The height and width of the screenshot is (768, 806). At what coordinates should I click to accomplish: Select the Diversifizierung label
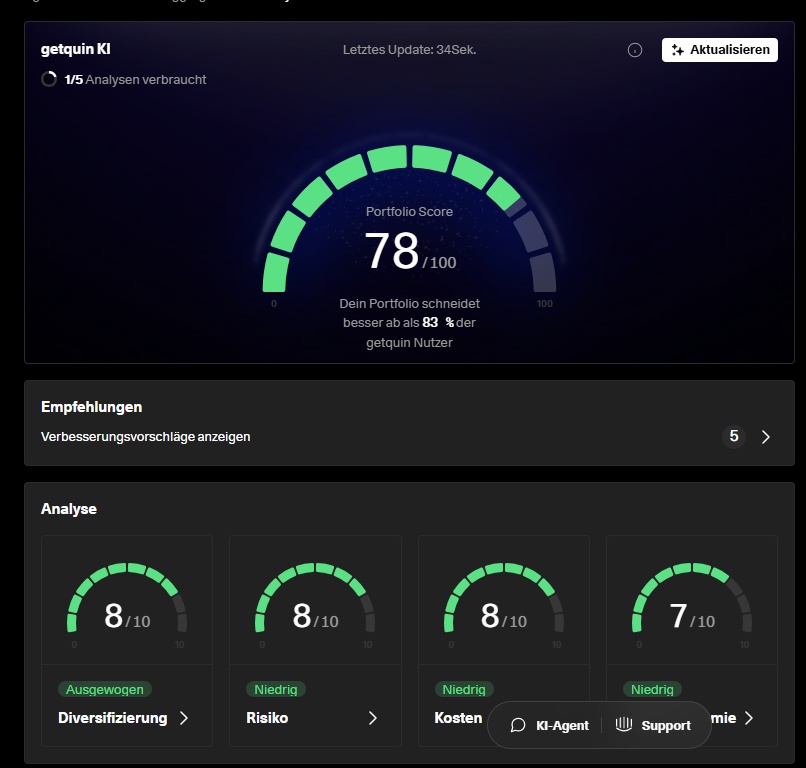pos(112,718)
